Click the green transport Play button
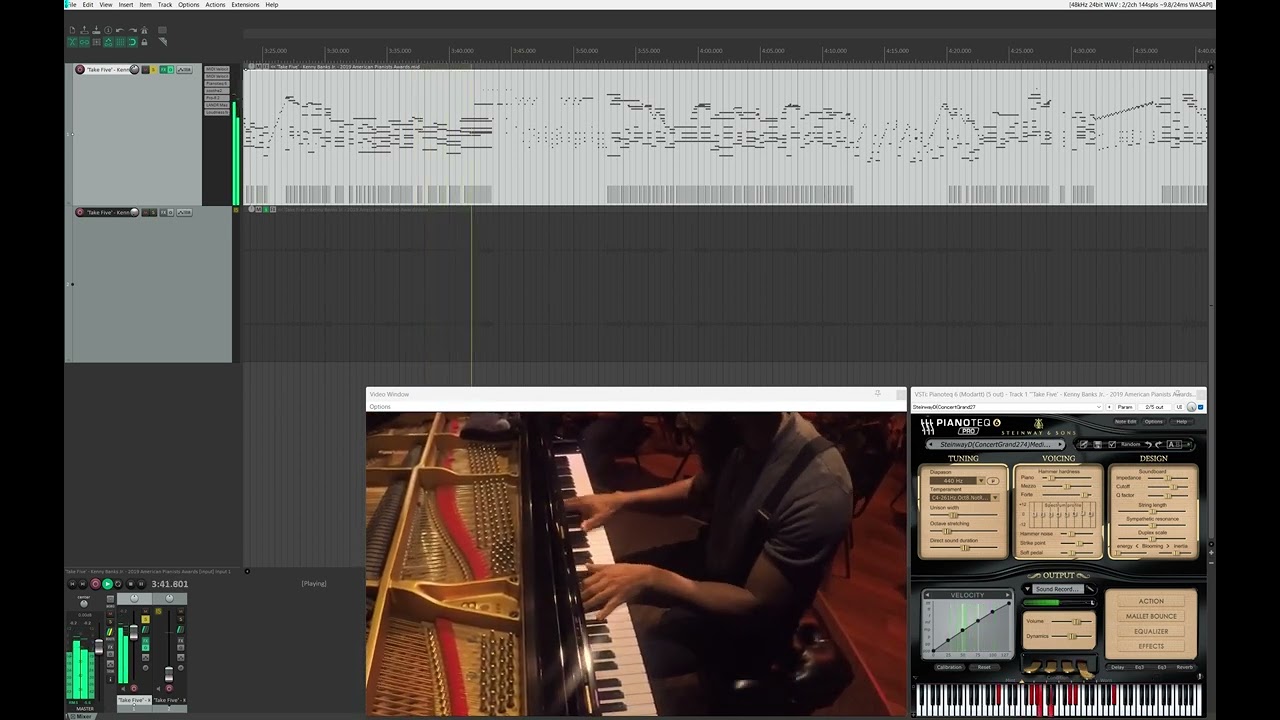 [x=107, y=584]
